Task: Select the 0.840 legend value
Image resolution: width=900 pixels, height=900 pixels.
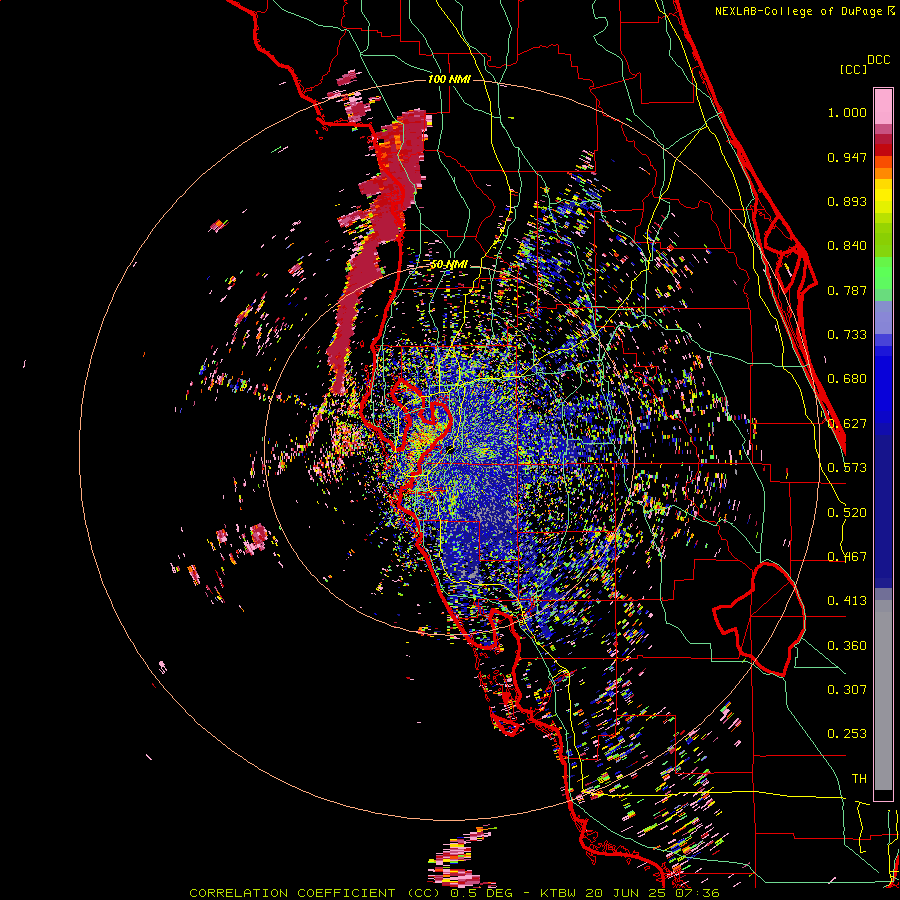Action: coord(847,246)
